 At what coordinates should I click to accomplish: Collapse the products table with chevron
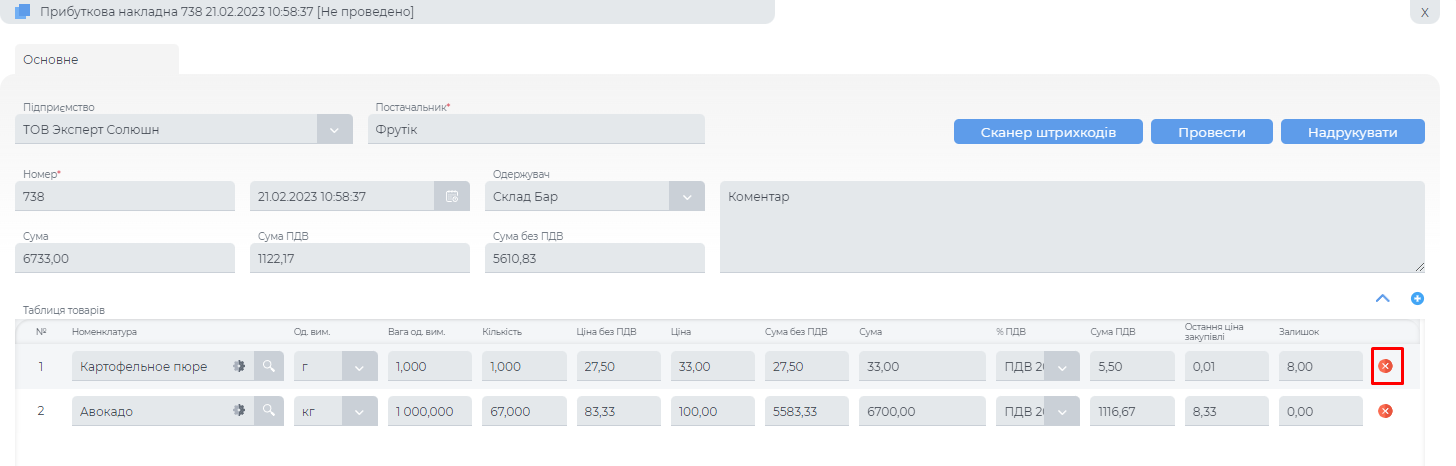1383,298
